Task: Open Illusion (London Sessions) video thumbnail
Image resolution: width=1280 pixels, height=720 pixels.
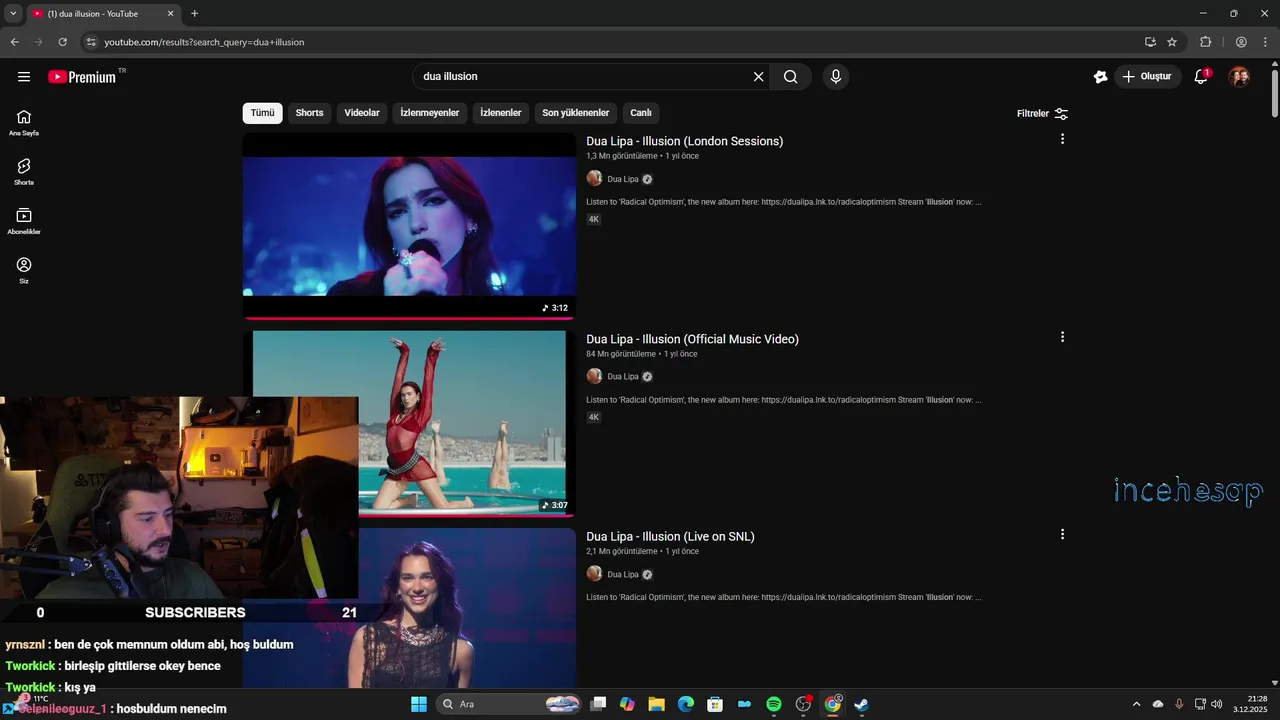Action: coord(409,226)
